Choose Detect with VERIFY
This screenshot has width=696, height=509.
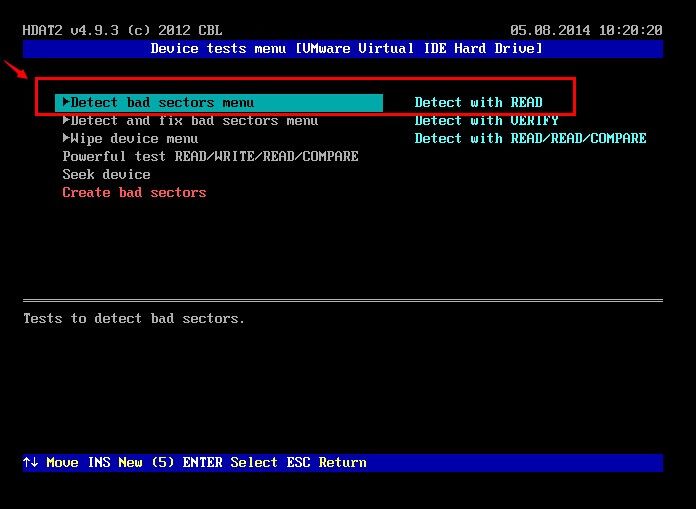tap(486, 121)
